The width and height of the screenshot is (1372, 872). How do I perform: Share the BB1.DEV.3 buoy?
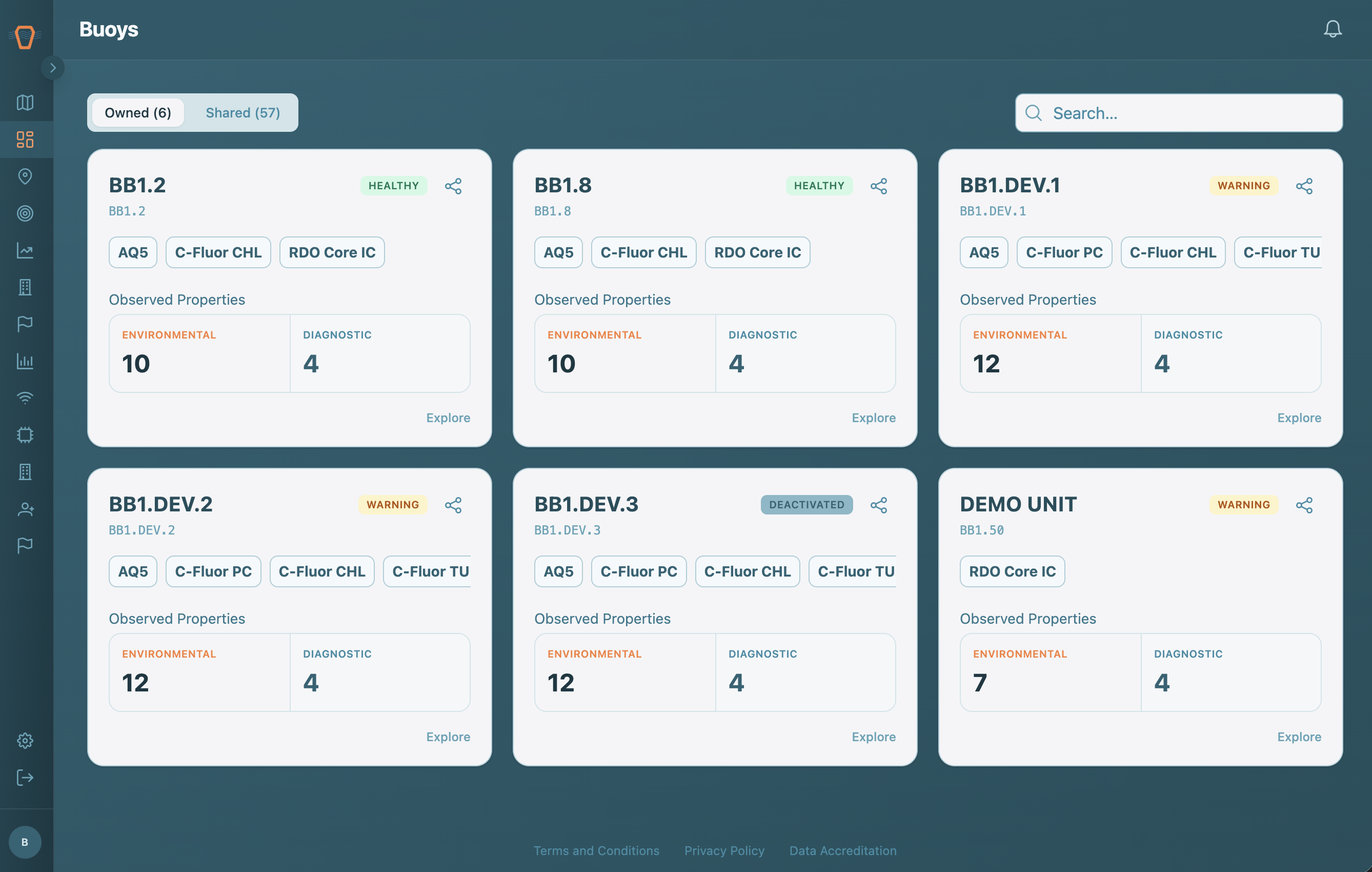tap(879, 505)
